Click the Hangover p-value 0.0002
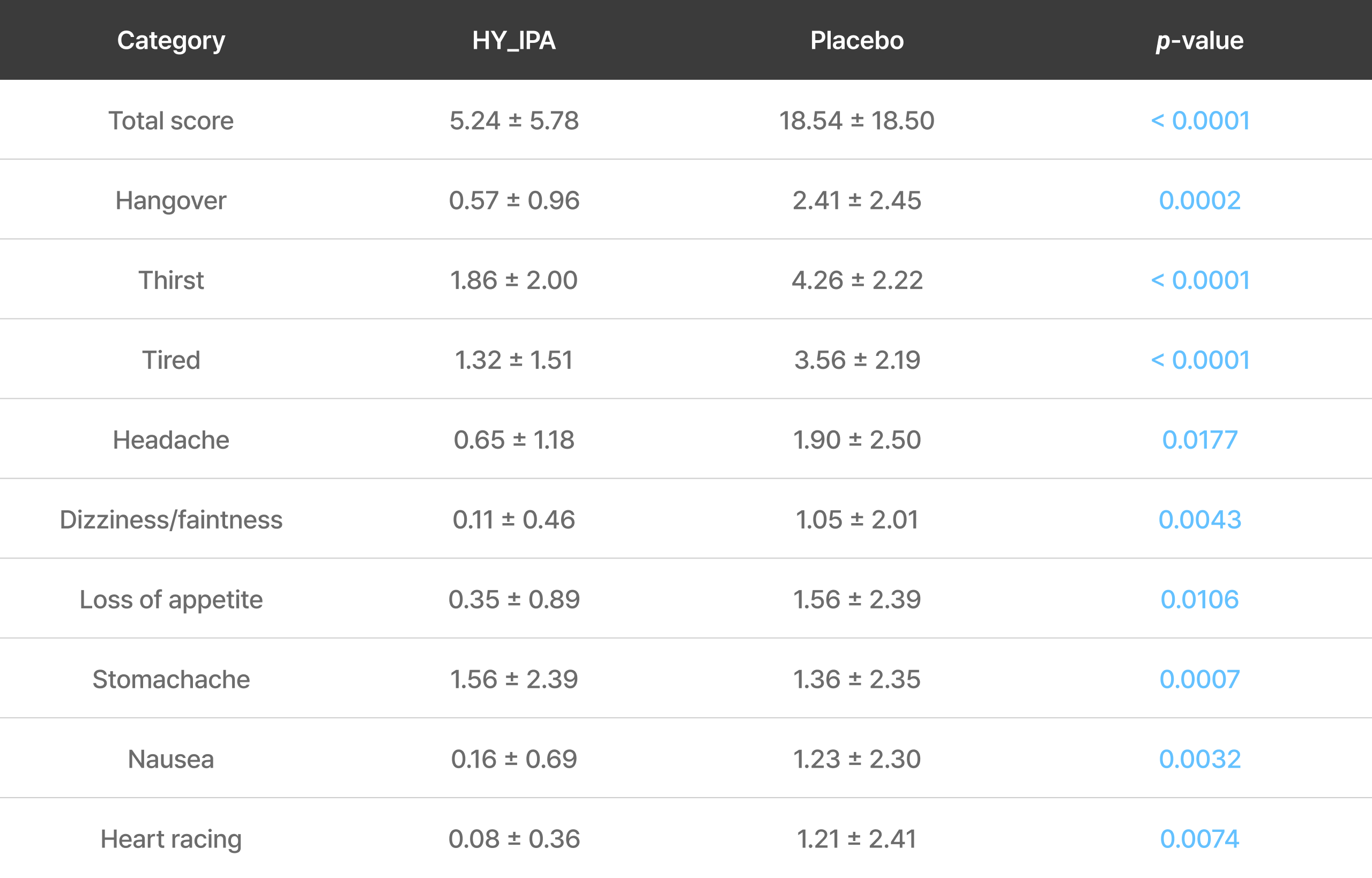 pos(1199,200)
